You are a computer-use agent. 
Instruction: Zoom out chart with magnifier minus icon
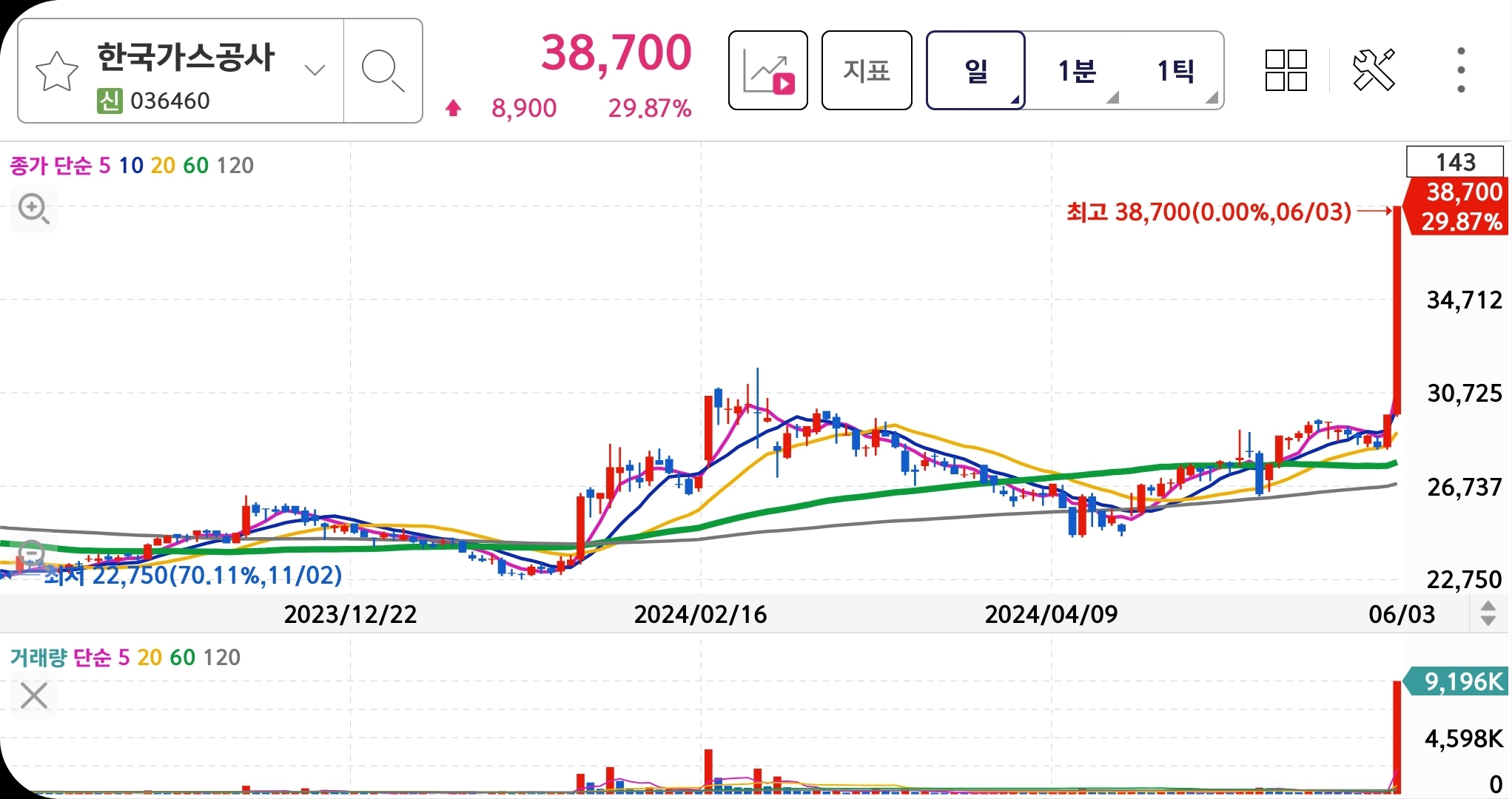point(32,553)
